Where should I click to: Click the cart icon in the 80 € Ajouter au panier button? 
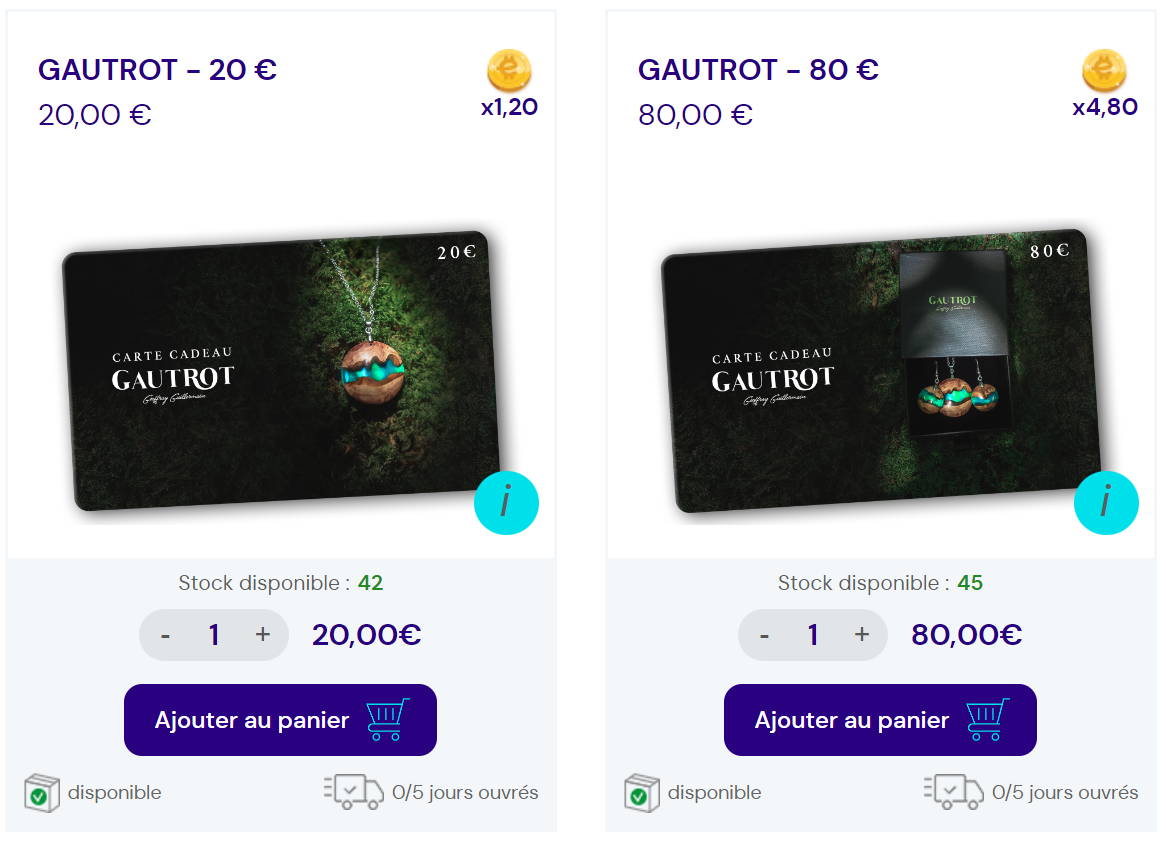click(988, 719)
